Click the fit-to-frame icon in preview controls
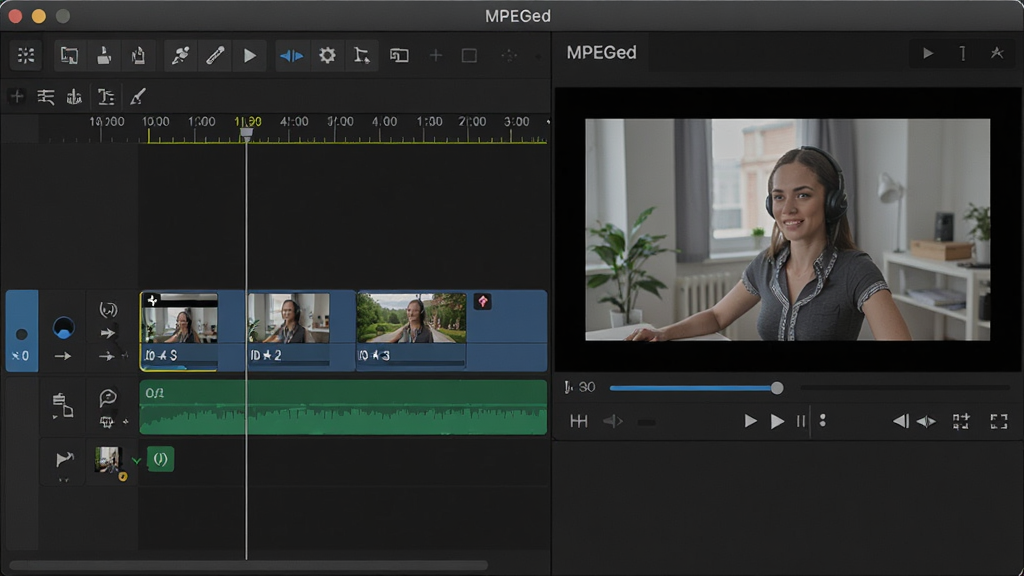Screen dimensions: 1024x576 (961, 422)
